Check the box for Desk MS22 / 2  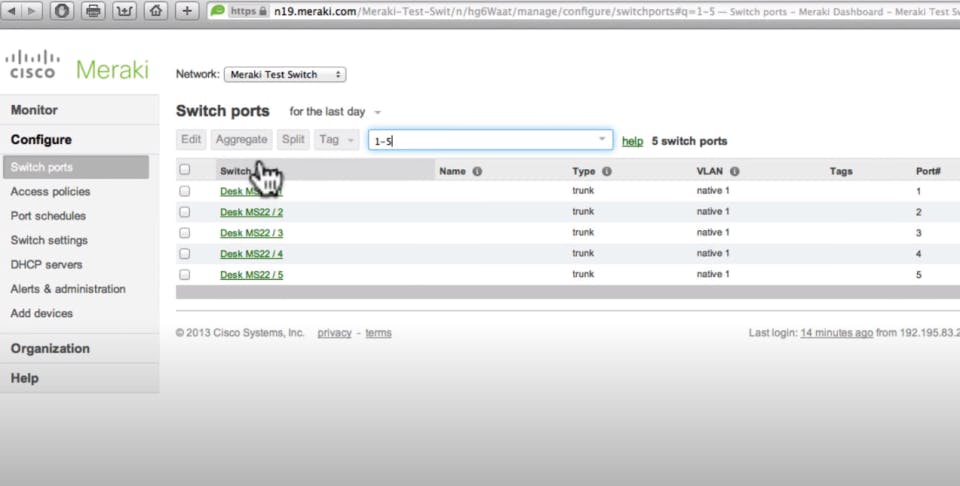pos(185,212)
